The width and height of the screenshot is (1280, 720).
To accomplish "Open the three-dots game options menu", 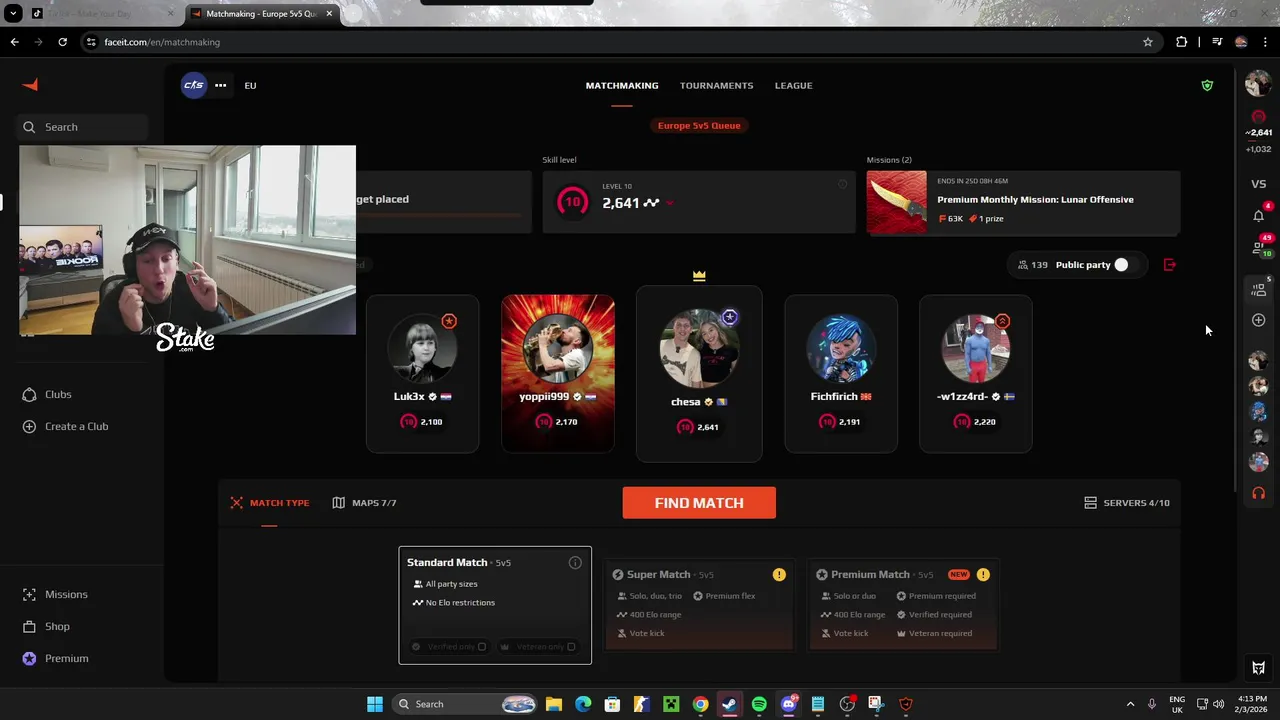I will 220,85.
